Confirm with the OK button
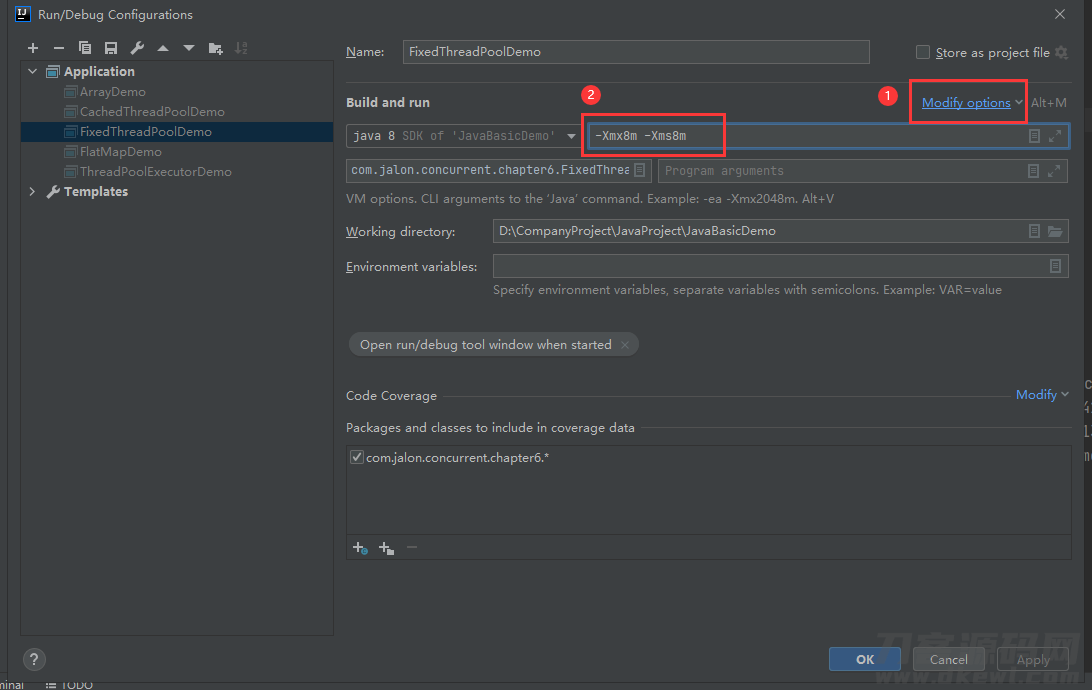This screenshot has width=1092, height=690. point(864,659)
